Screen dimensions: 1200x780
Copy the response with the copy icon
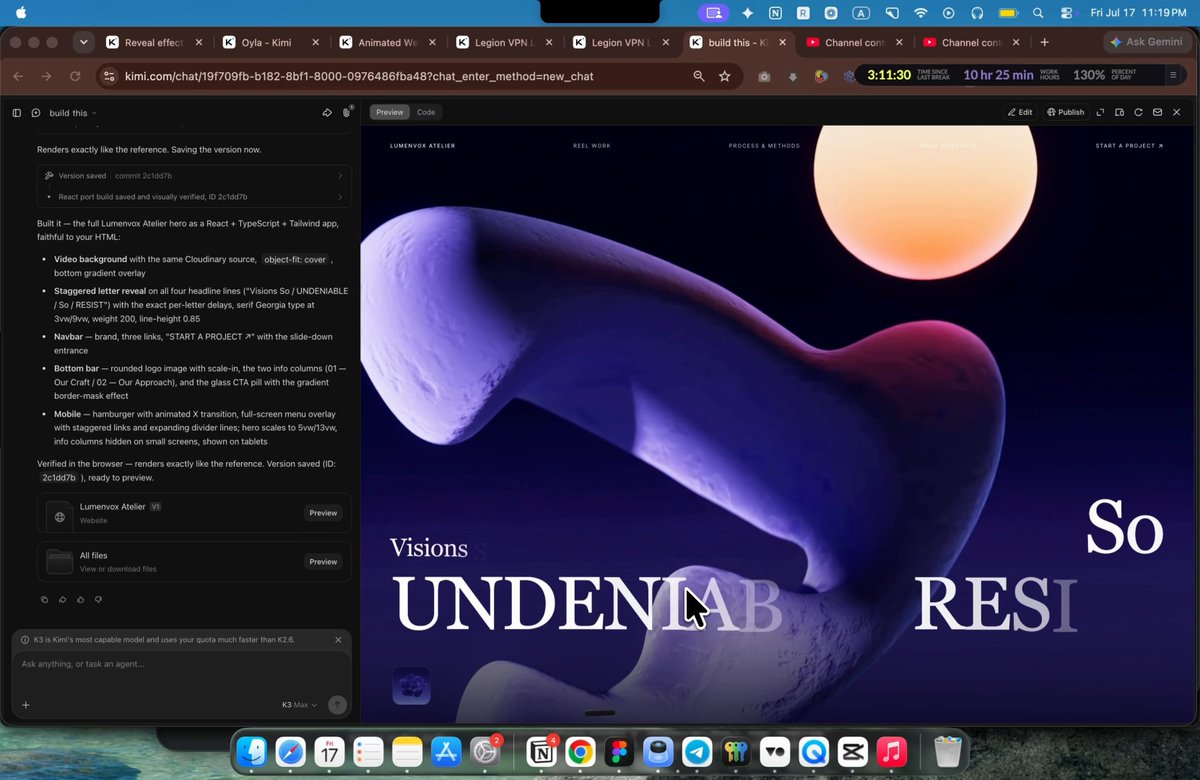(44, 599)
